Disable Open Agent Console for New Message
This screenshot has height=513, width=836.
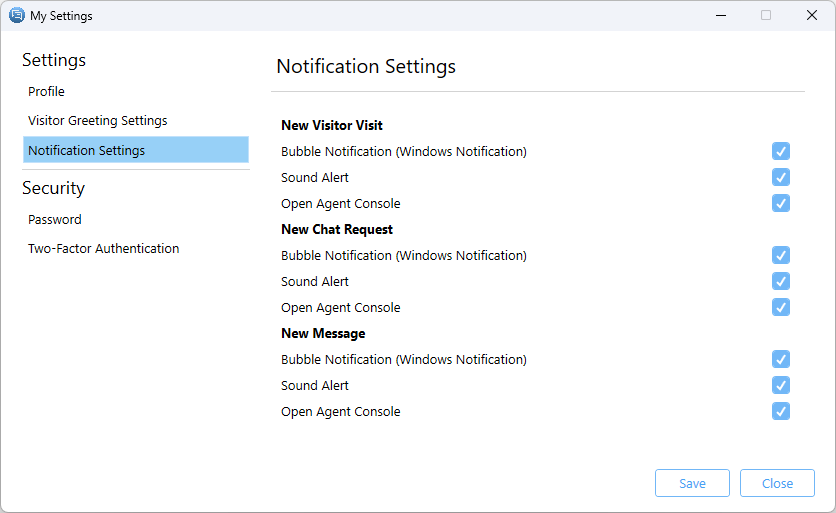781,411
